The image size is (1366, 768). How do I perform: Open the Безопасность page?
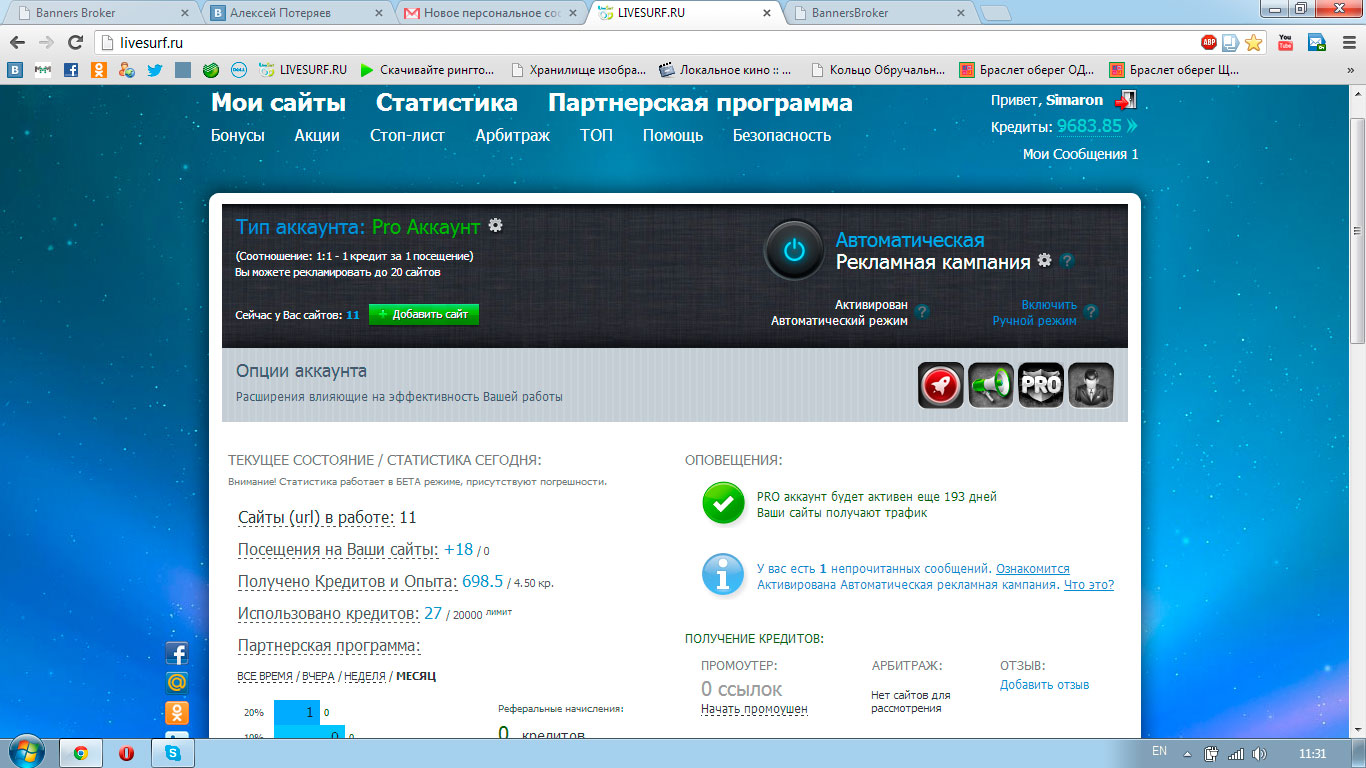coord(782,136)
